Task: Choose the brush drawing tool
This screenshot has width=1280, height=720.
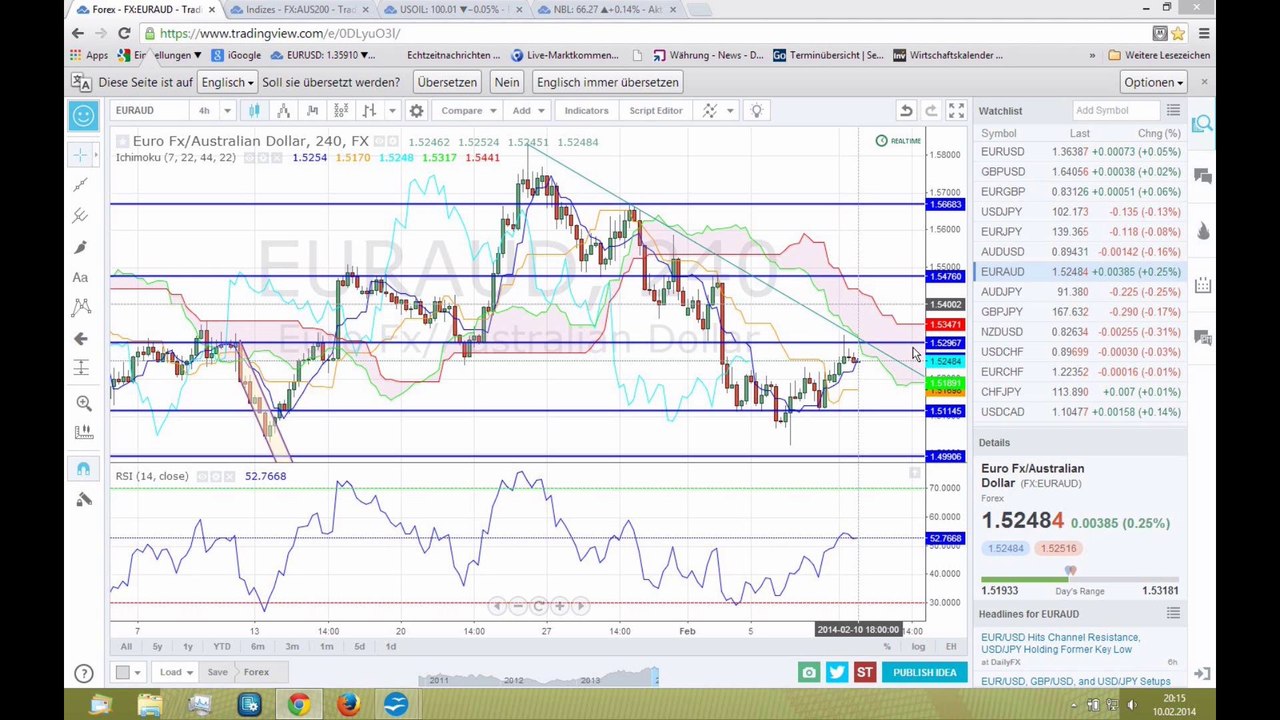Action: [x=82, y=247]
